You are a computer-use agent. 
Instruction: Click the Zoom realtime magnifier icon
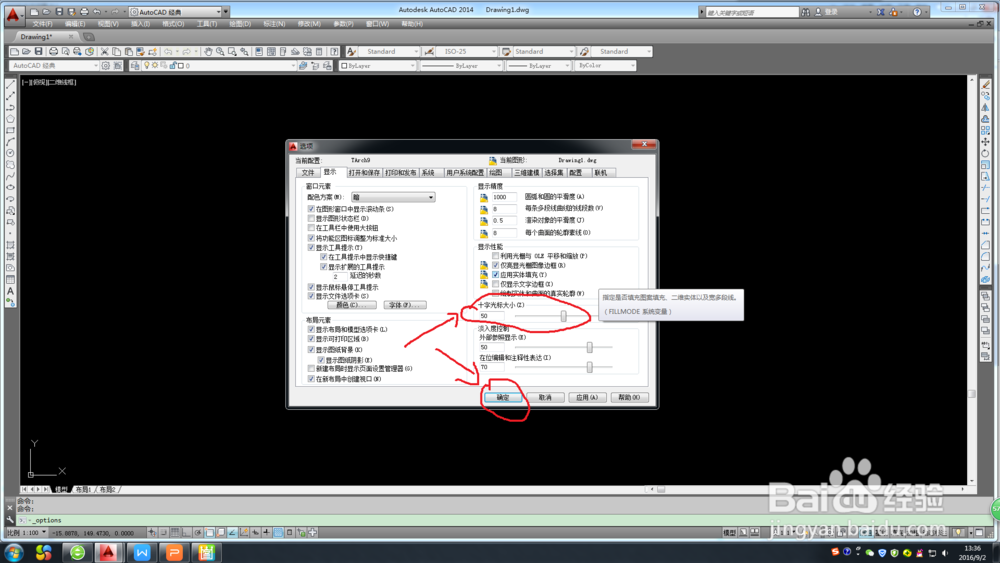pyautogui.click(x=220, y=52)
